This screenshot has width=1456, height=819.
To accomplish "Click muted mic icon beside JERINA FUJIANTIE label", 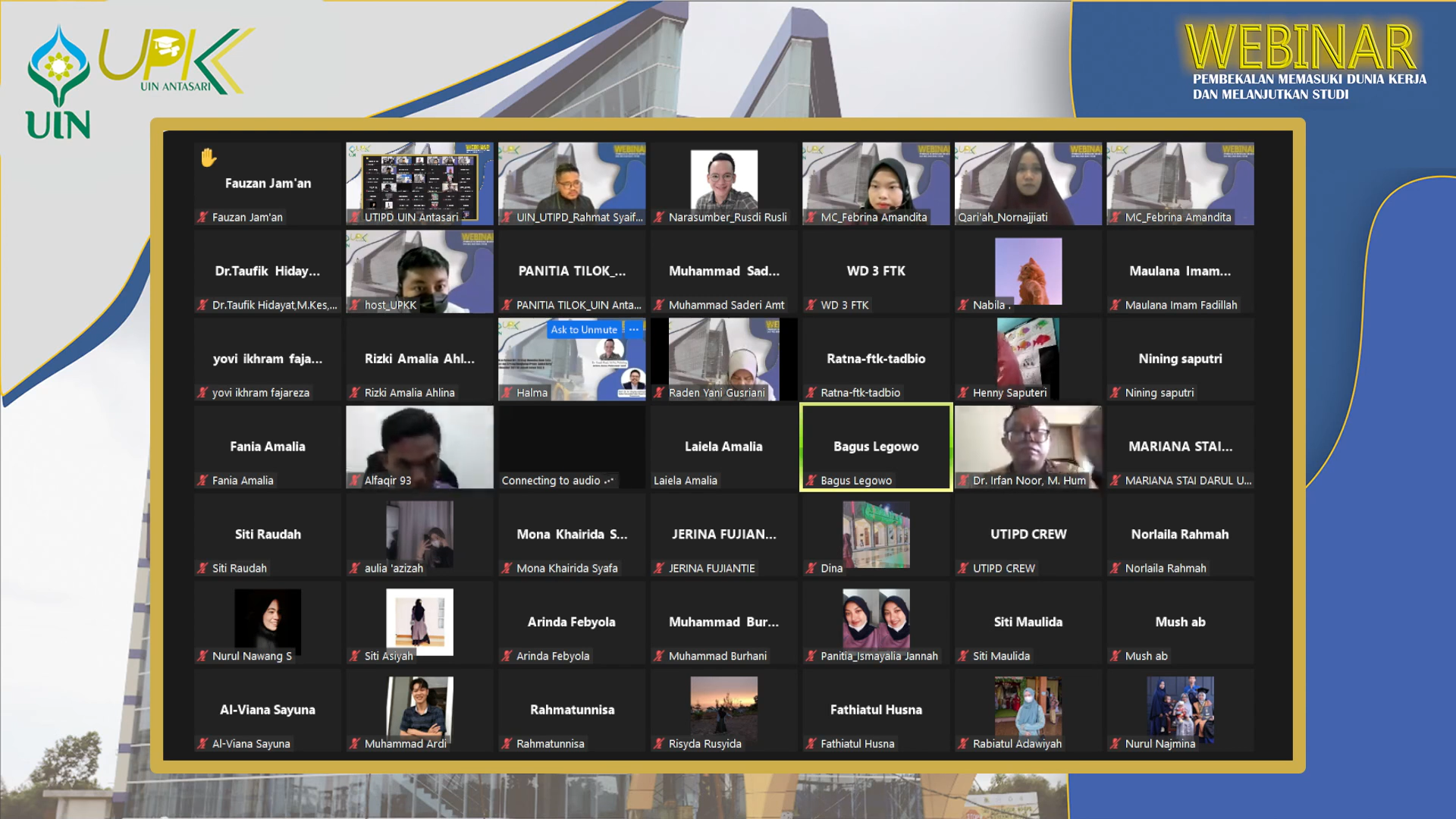I will [x=659, y=568].
